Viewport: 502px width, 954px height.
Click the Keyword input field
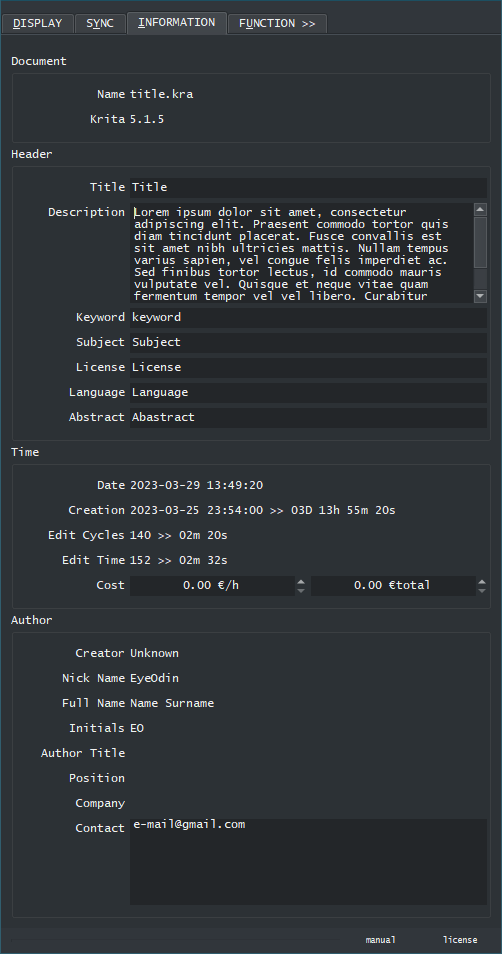coord(309,318)
